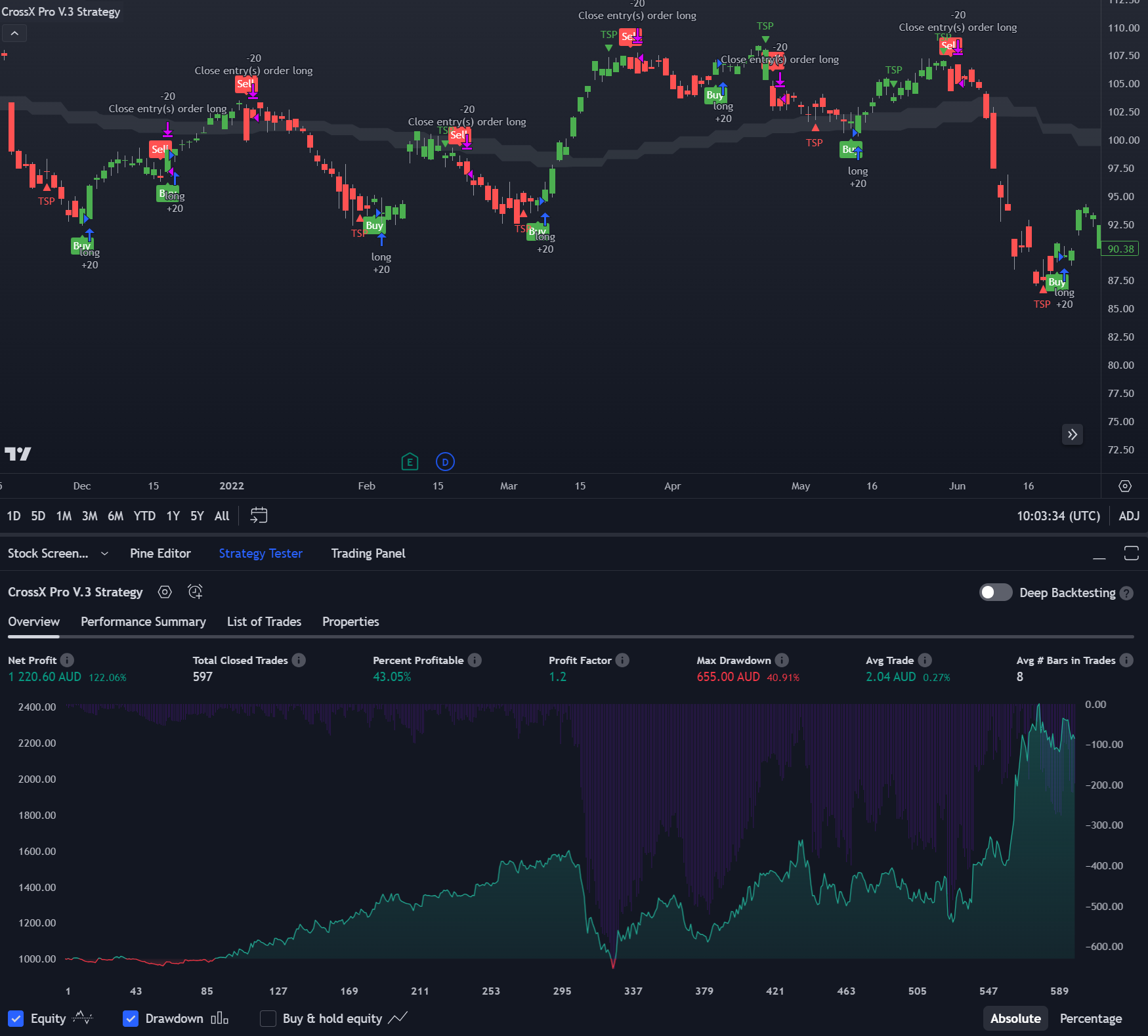Maximize the Strategy Tester panel
1148x1036 pixels.
tap(1131, 553)
